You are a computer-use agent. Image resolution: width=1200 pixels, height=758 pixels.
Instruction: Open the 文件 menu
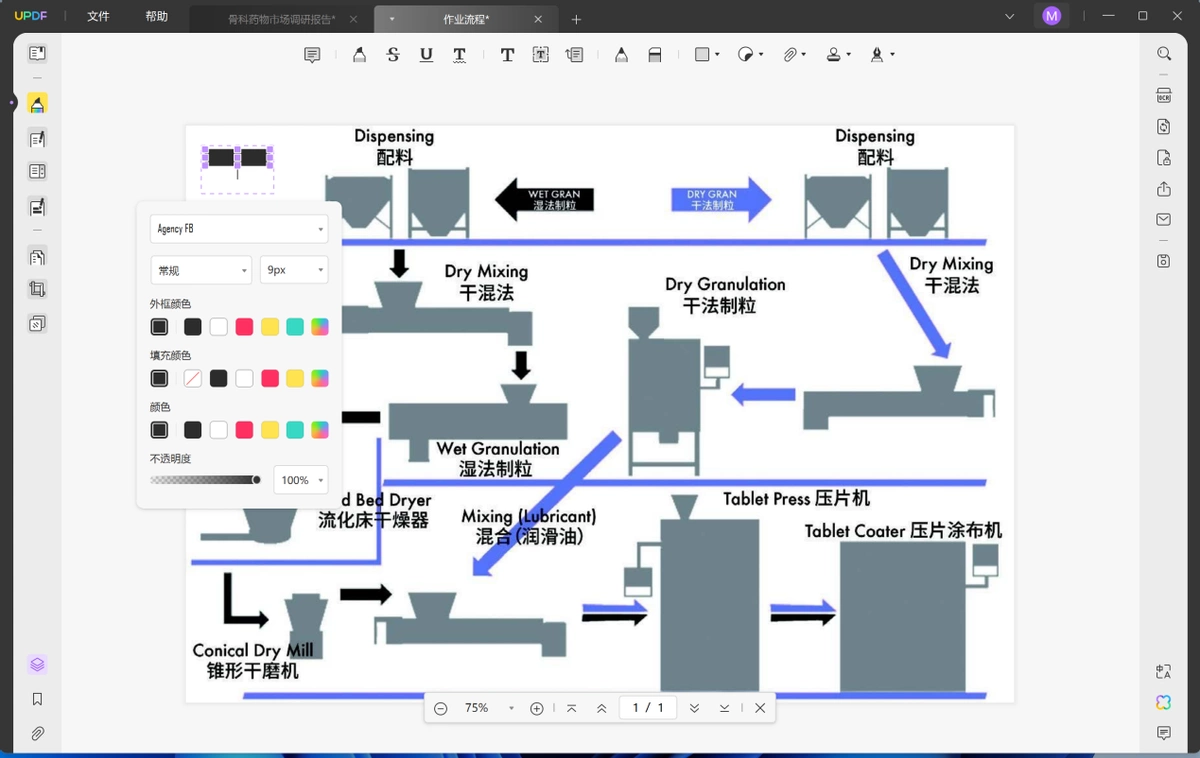coord(98,17)
